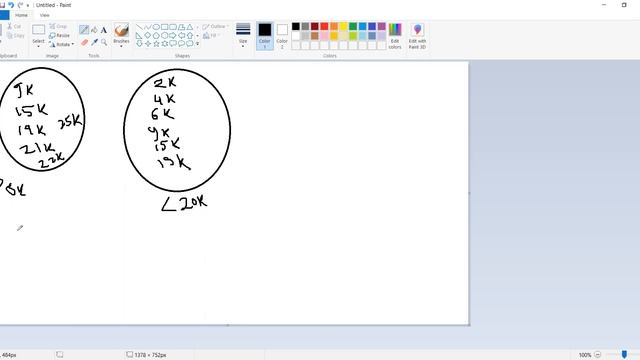Open the blue File menu tab

(x=4, y=15)
